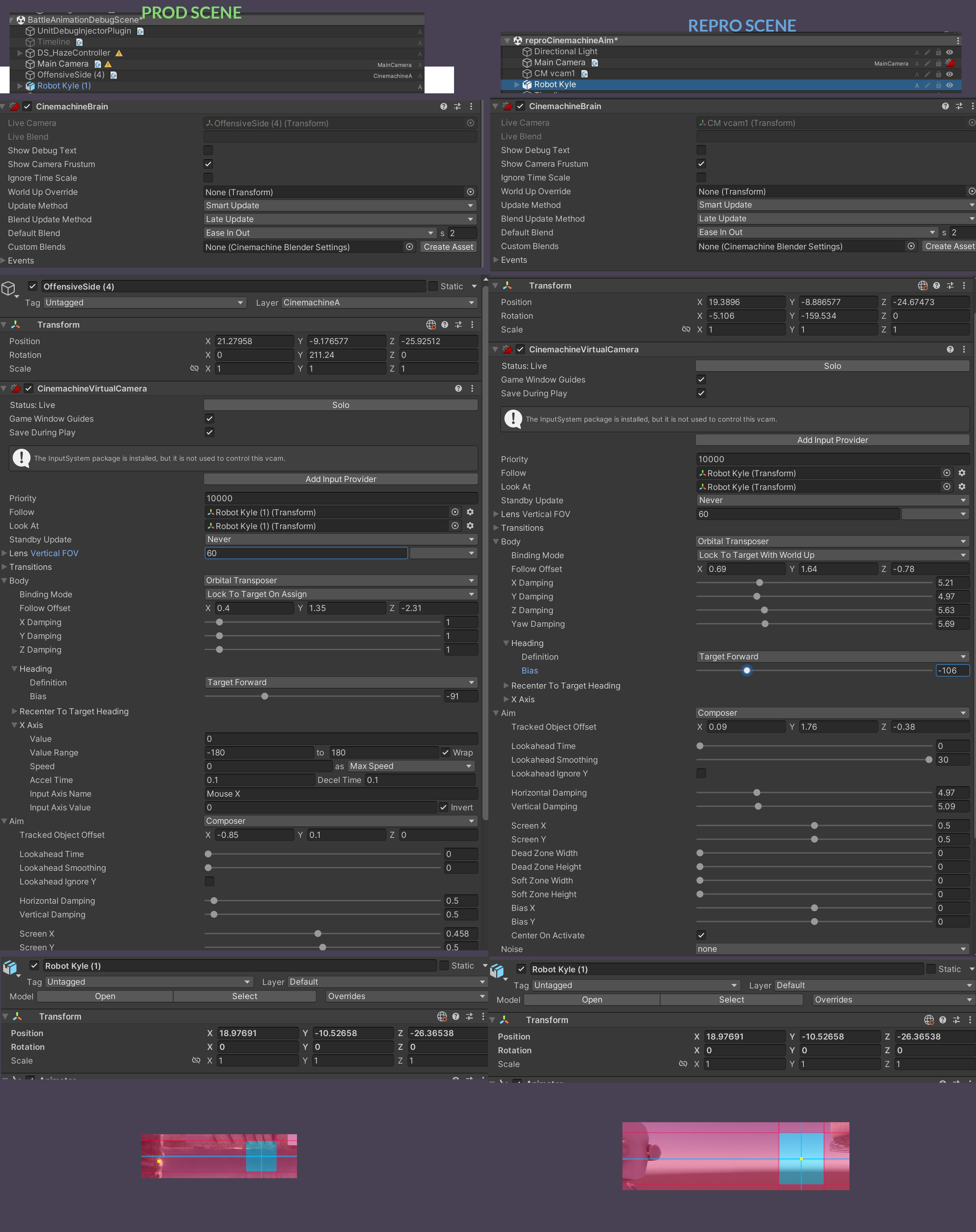
Task: Enable Show Debug Text in prod CinemachineBrain
Action: click(x=209, y=150)
